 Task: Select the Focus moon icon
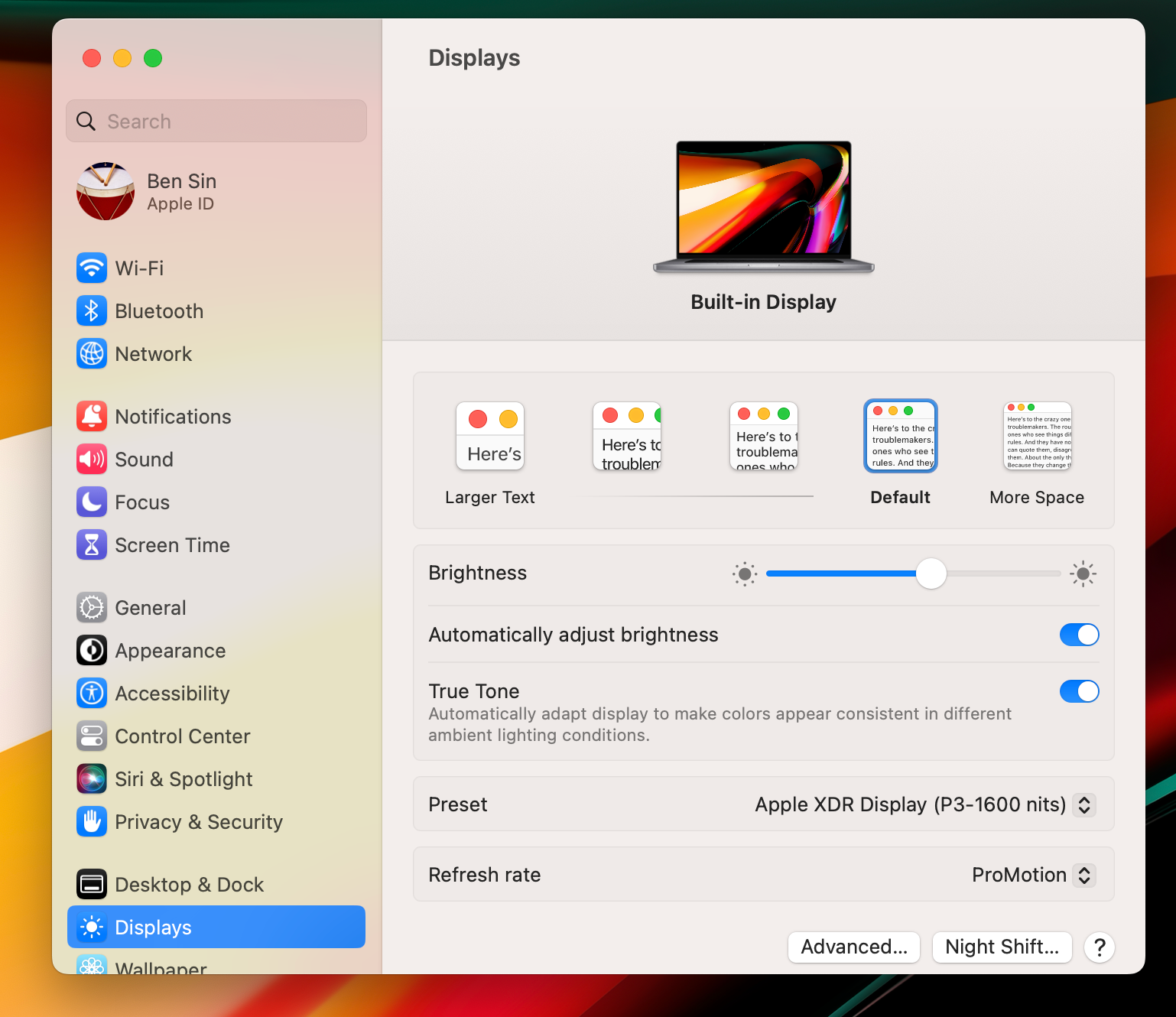(x=92, y=502)
